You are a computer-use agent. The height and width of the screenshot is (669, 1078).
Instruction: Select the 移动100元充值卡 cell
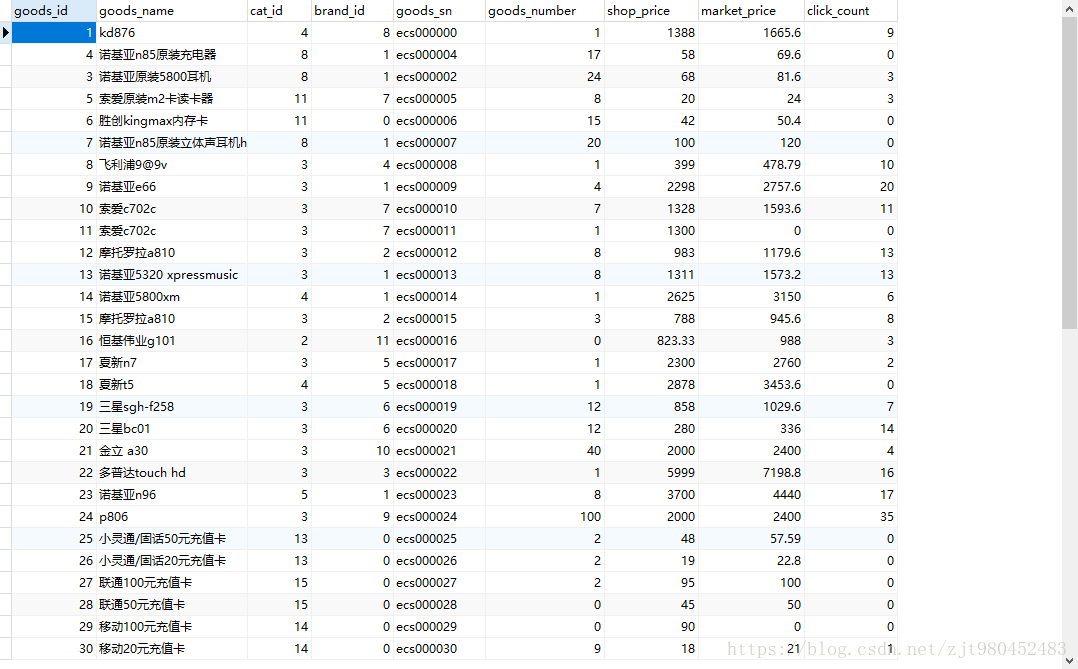(172, 626)
